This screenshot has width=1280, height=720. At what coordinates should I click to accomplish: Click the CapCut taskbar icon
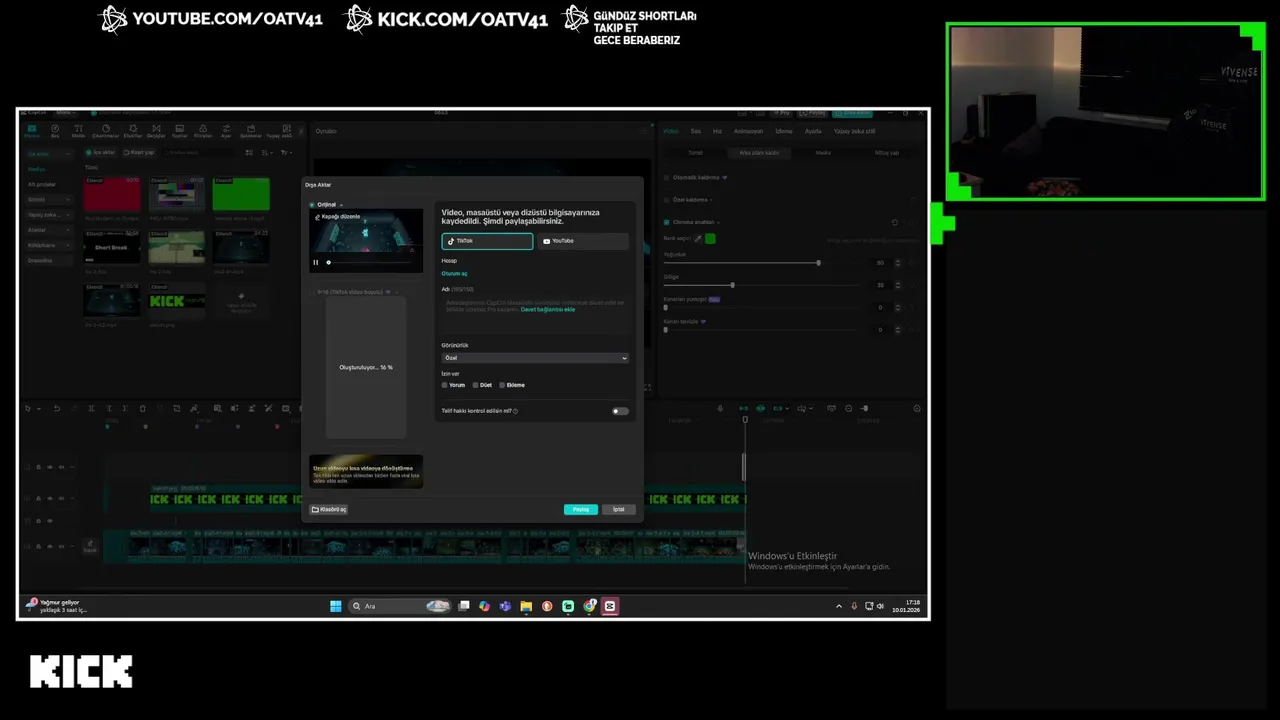point(610,606)
